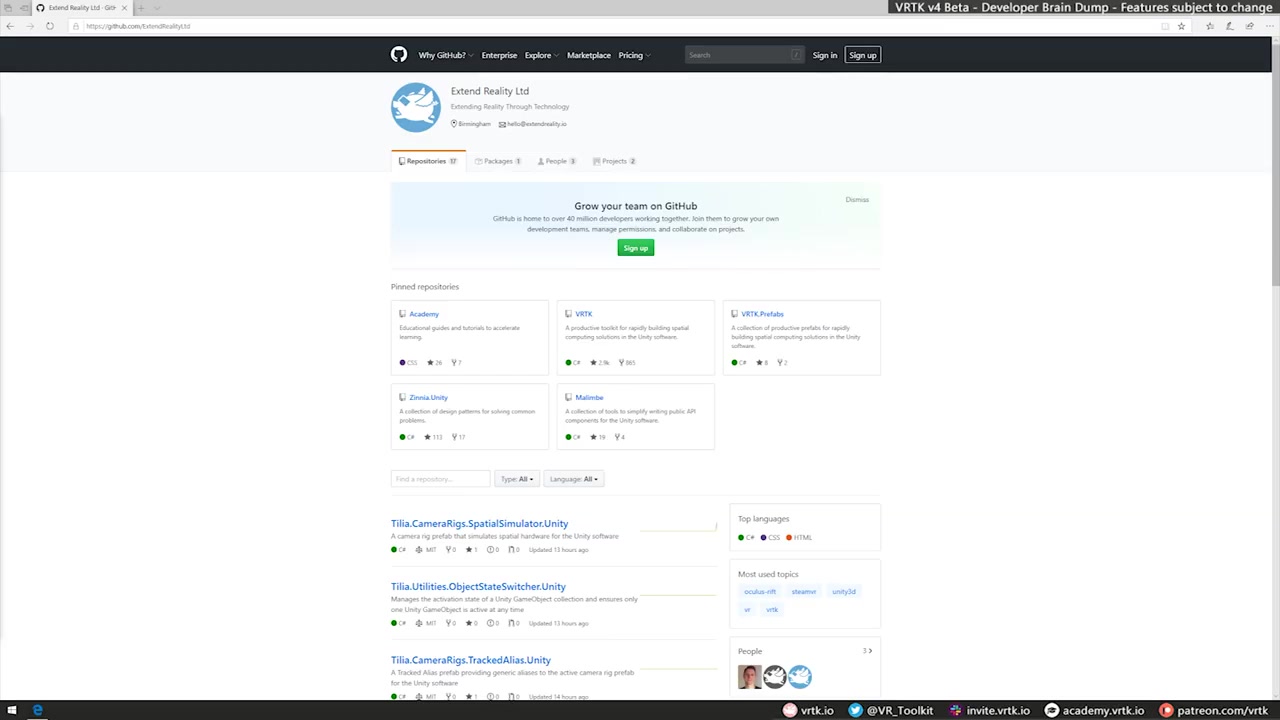
Task: Click the green Sign up button in the banner
Action: coord(635,247)
